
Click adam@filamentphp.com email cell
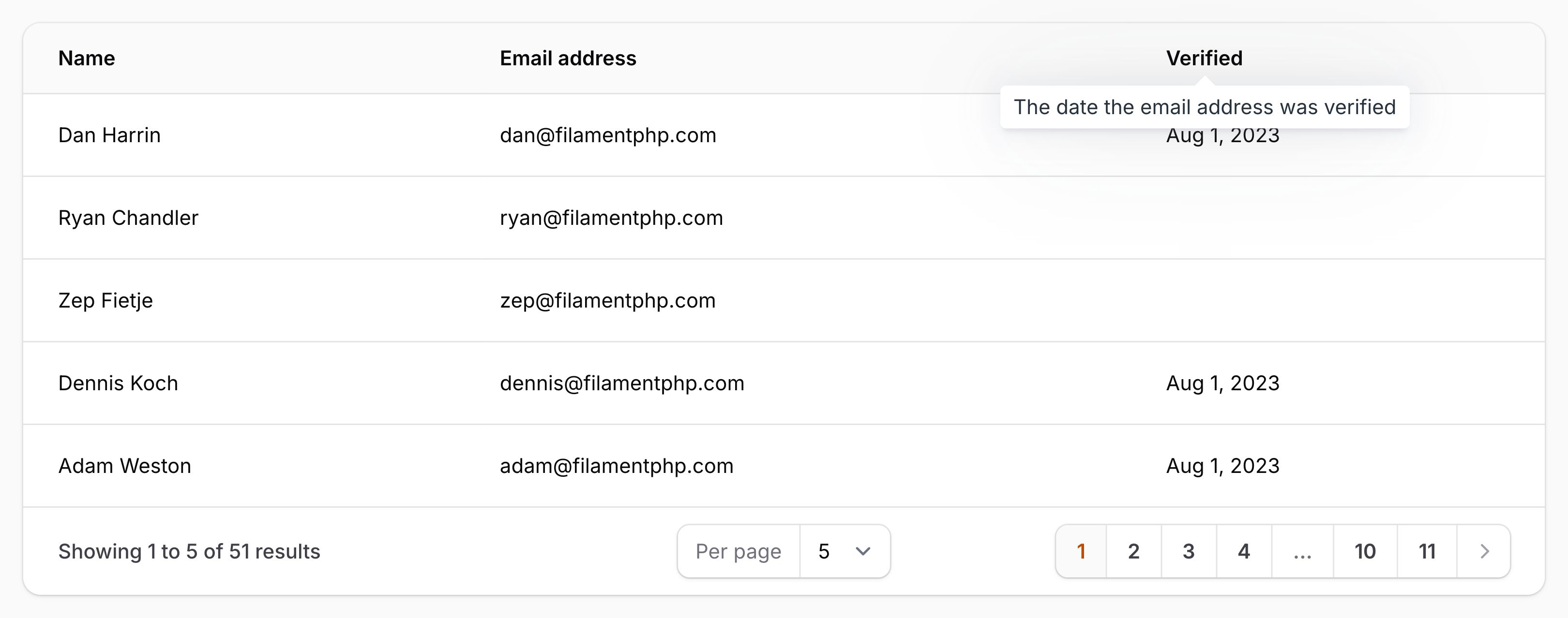pyautogui.click(x=617, y=466)
